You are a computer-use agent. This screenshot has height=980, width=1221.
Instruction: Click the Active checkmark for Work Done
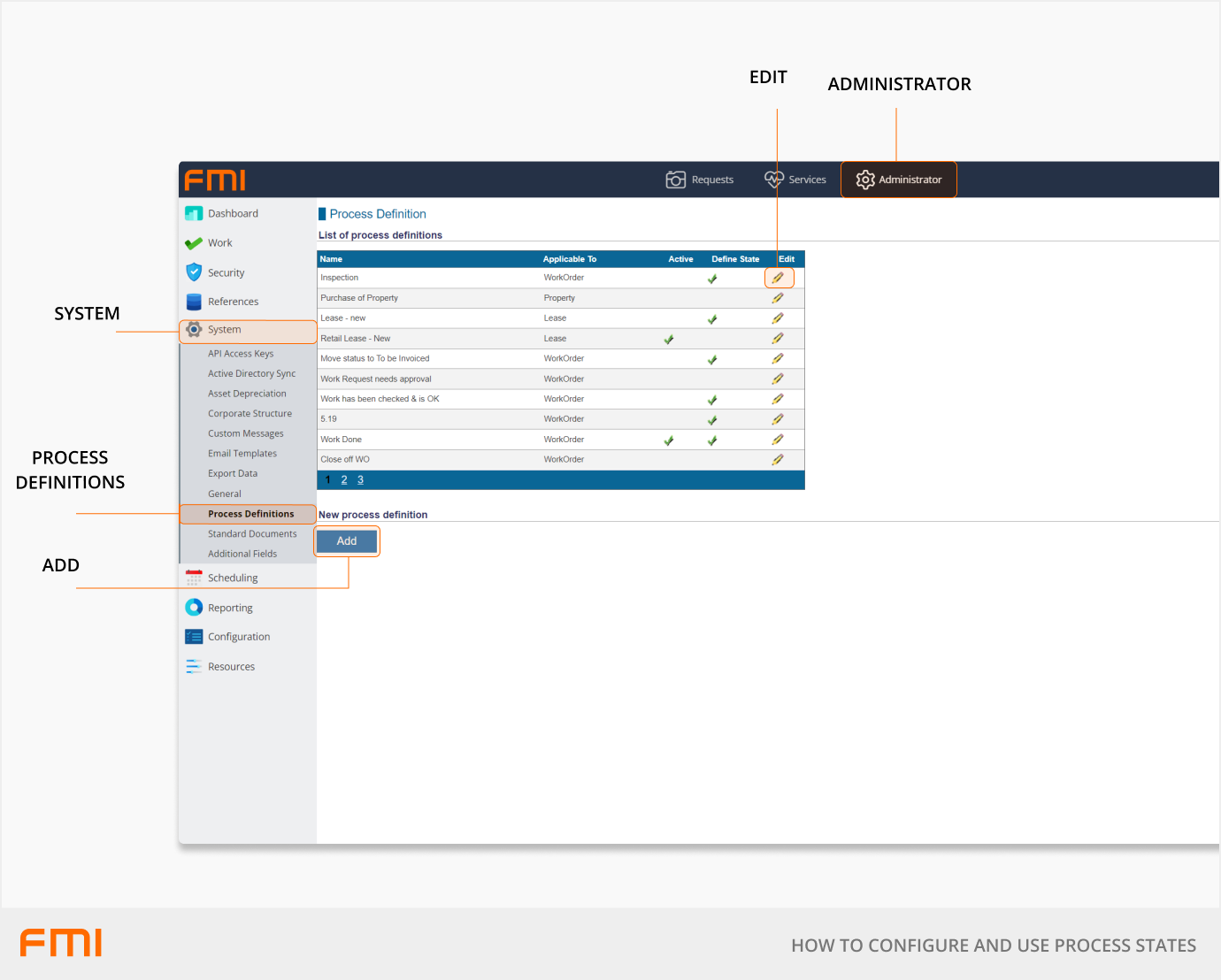click(x=669, y=440)
